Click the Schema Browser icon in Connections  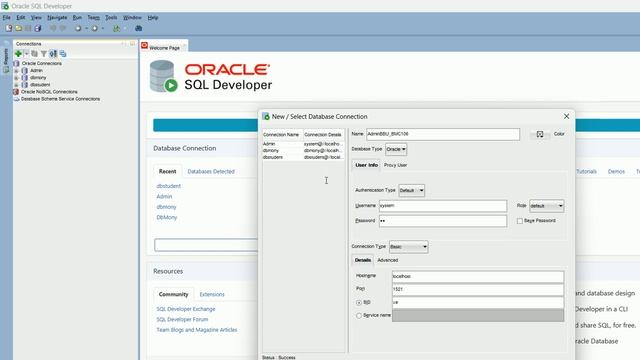(x=53, y=53)
